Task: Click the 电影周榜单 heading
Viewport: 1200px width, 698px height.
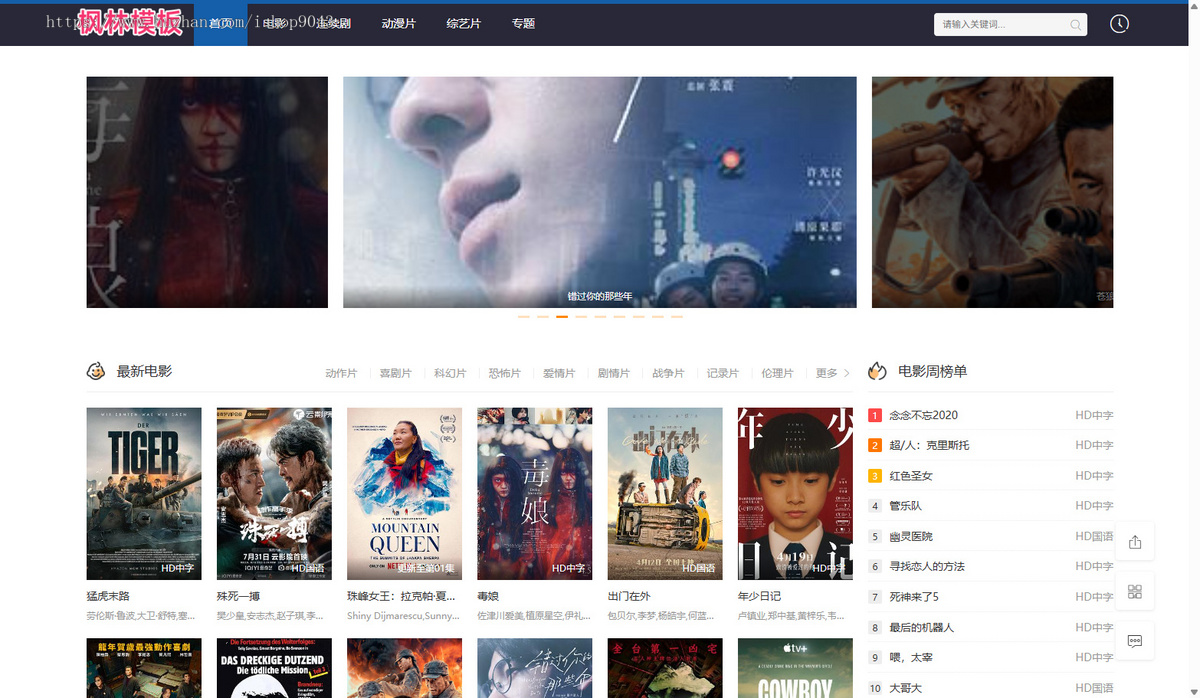Action: tap(932, 371)
